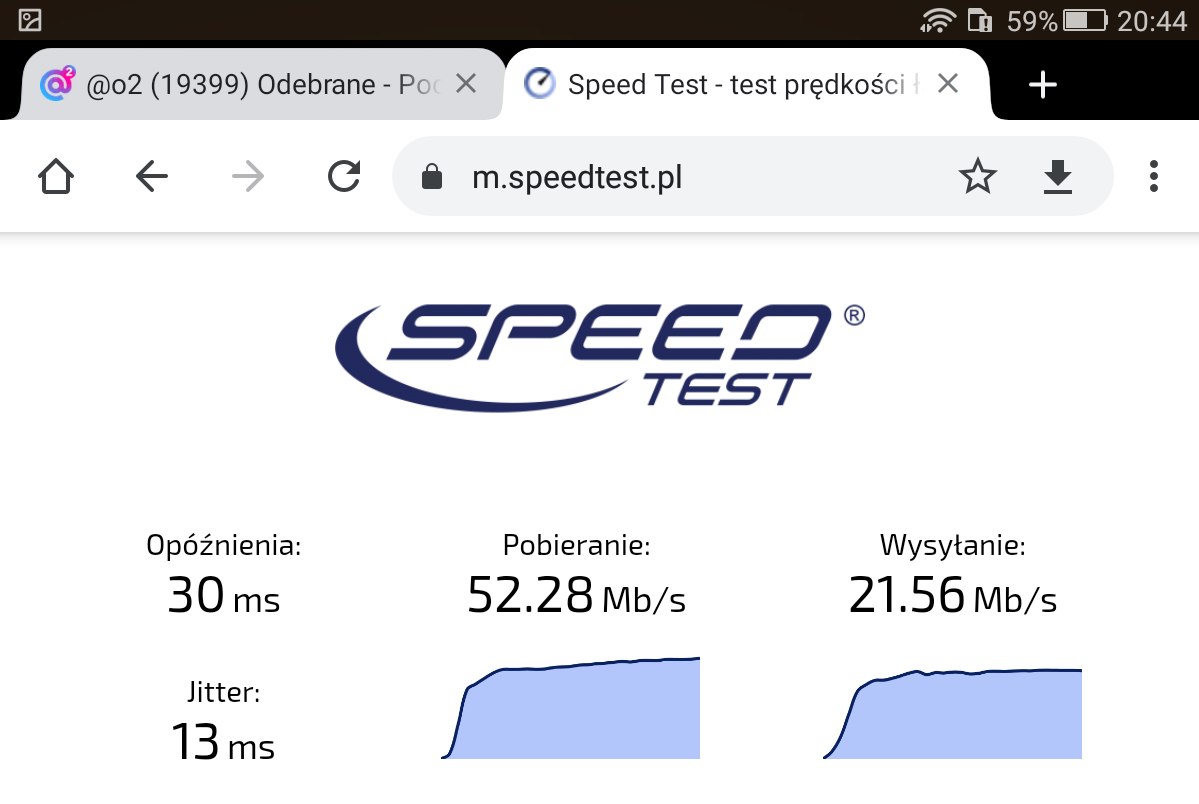
Task: Click the Speed Test logo
Action: tap(600, 356)
